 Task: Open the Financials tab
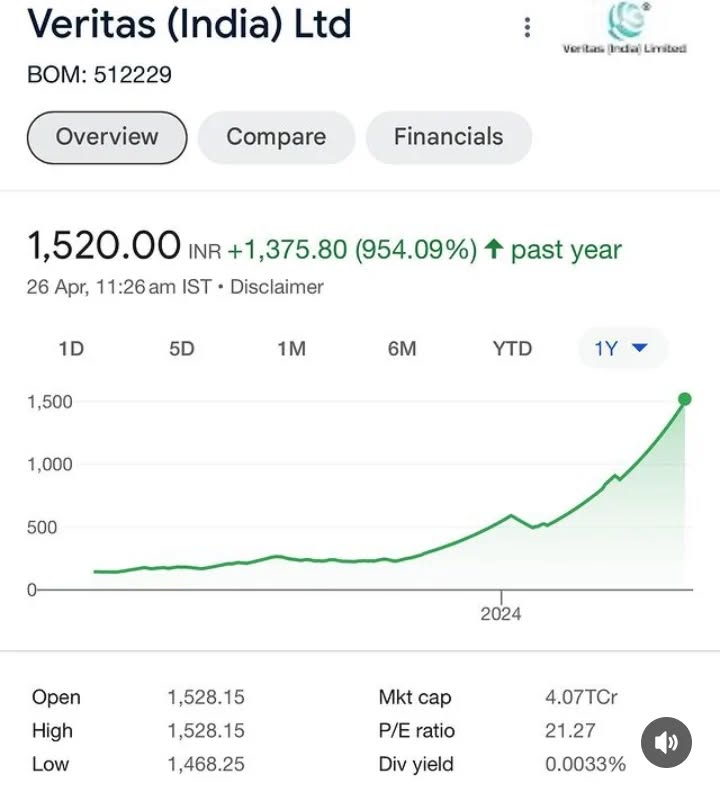[x=448, y=137]
